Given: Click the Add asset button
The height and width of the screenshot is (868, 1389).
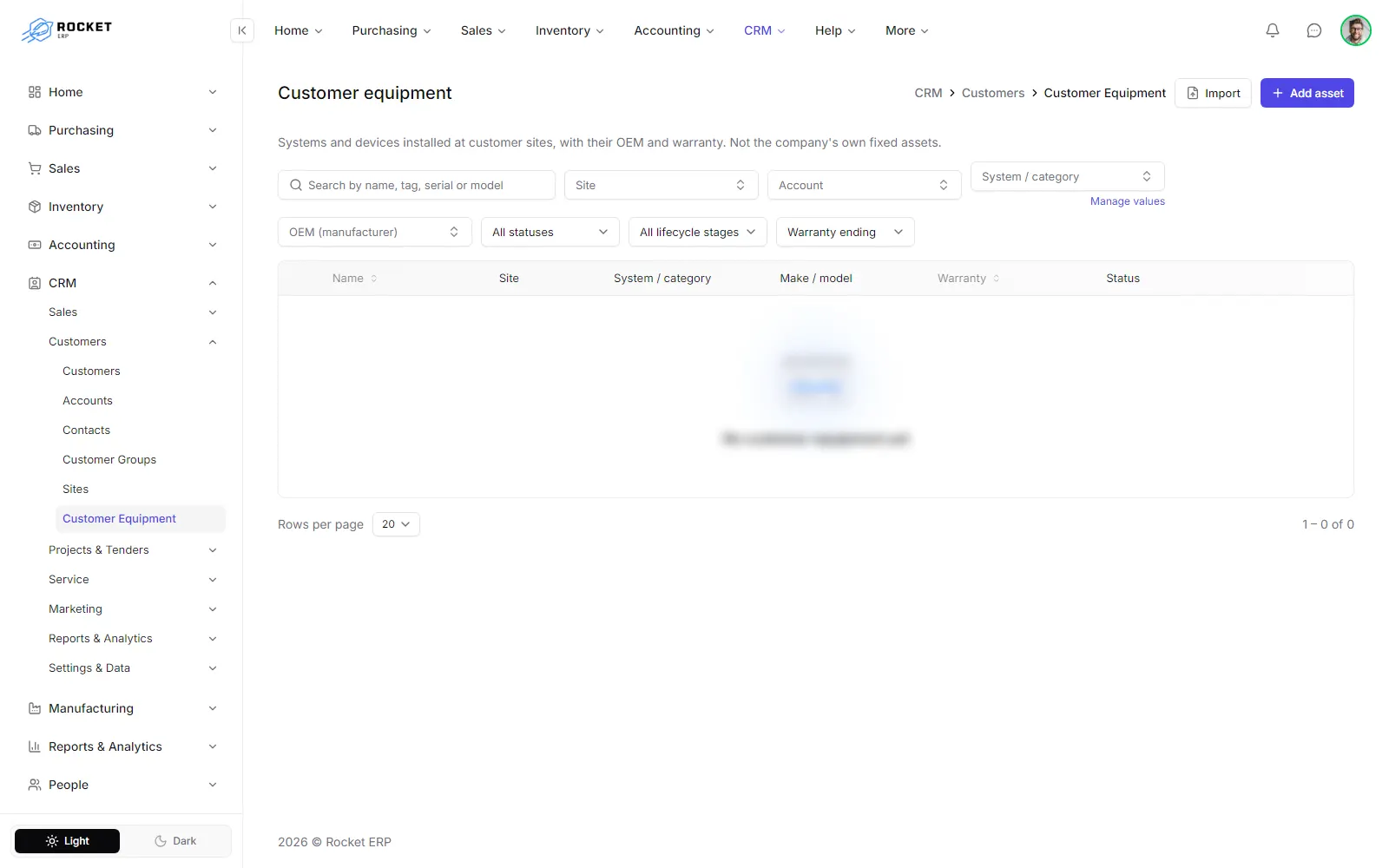Looking at the screenshot, I should [1307, 93].
